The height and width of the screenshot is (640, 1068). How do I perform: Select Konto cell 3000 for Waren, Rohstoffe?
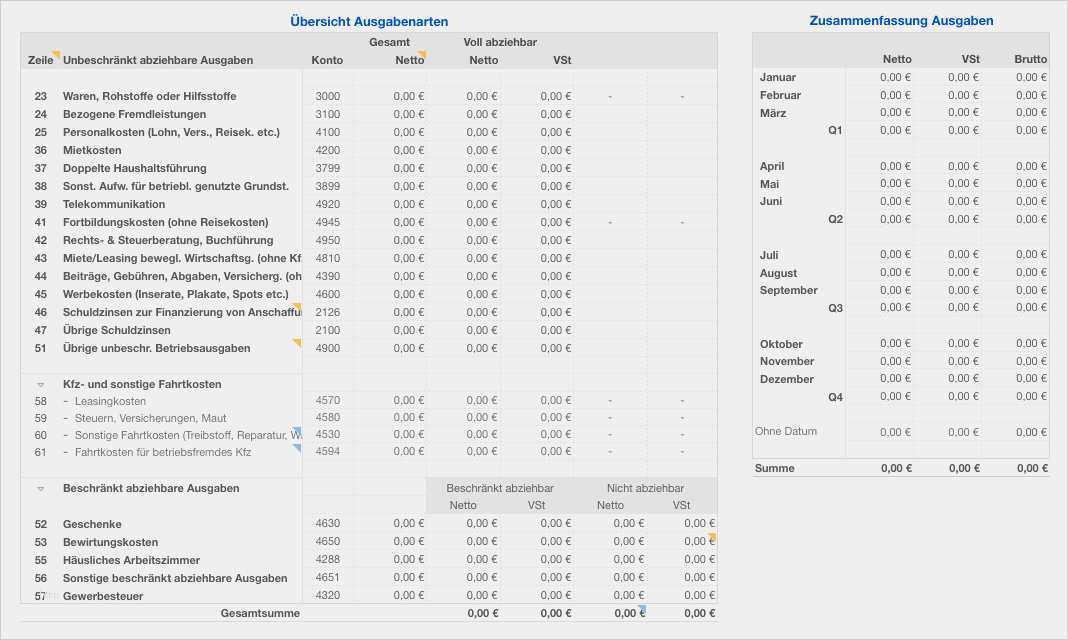(327, 96)
